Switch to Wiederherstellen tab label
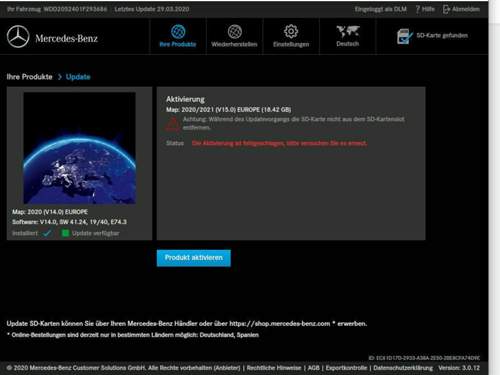500x375 pixels. point(234,44)
